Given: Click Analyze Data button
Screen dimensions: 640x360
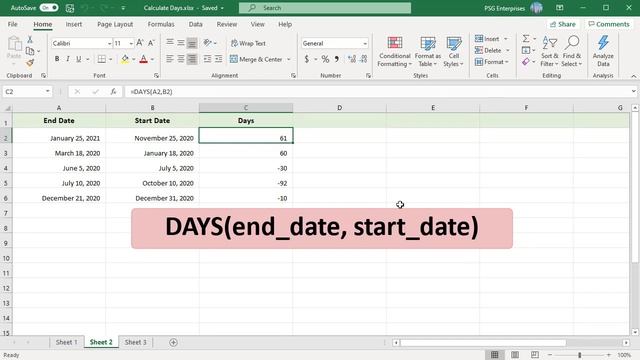Looking at the screenshot, I should [x=603, y=52].
